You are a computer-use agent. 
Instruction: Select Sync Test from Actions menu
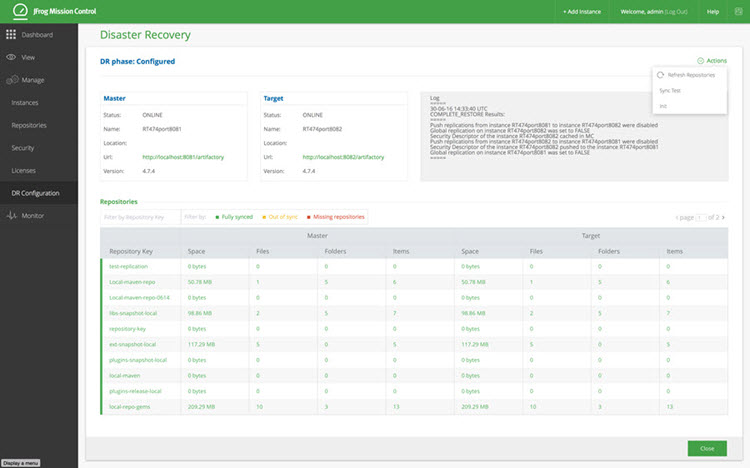670,90
